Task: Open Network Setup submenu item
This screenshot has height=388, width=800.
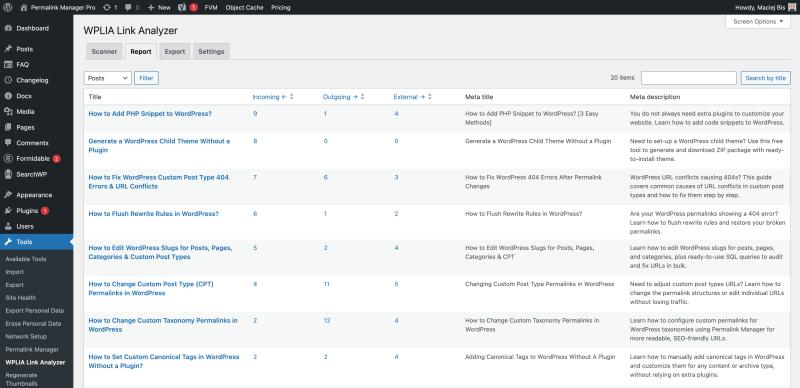Action: click(26, 336)
